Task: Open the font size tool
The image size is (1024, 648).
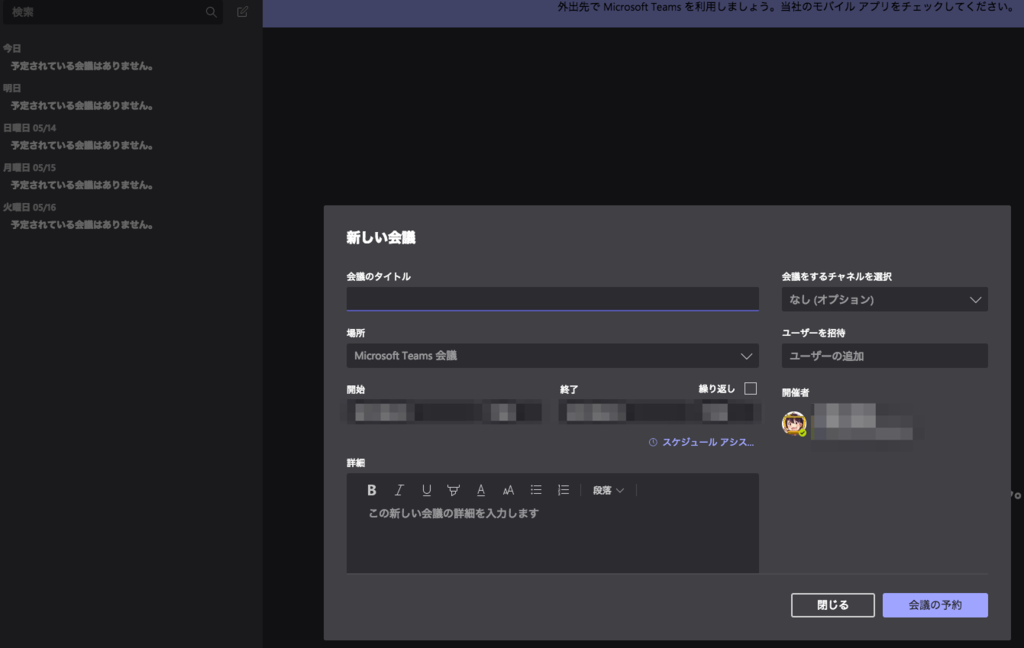Action: pyautogui.click(x=508, y=490)
